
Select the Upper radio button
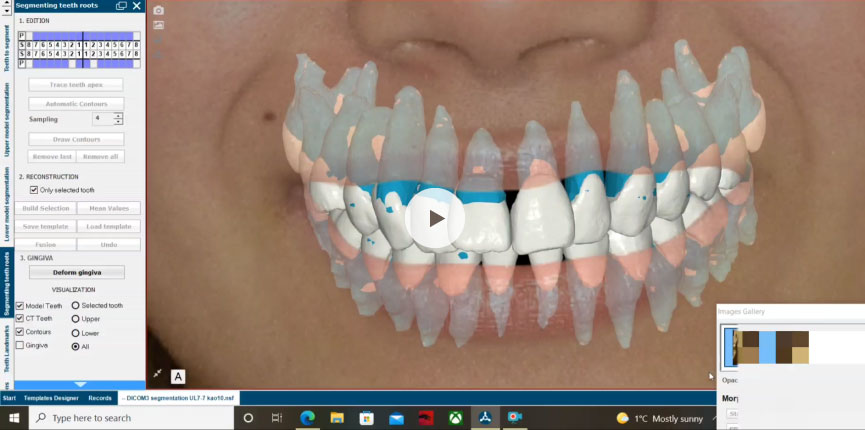pos(76,319)
